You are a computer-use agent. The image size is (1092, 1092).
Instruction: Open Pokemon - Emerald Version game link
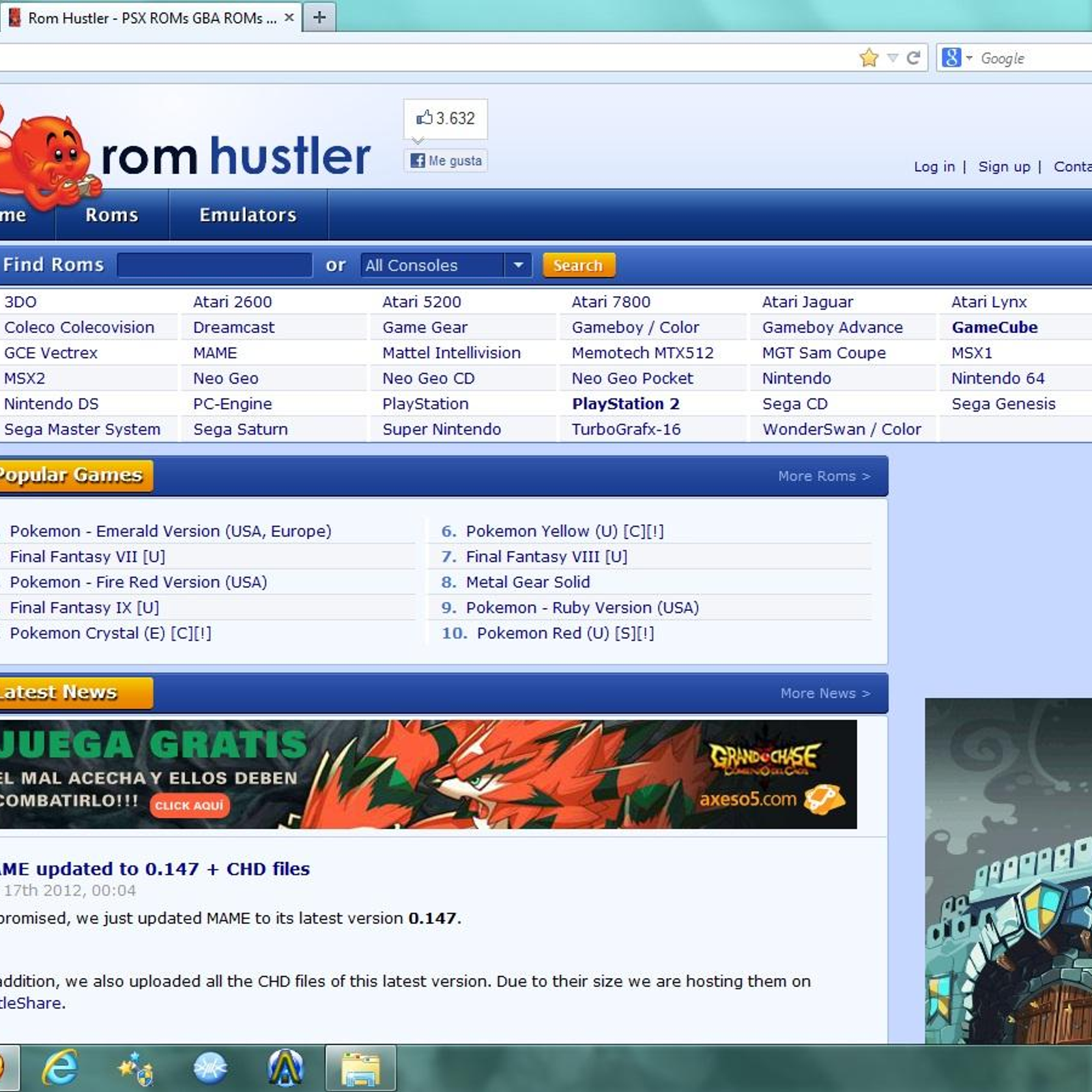[x=171, y=531]
